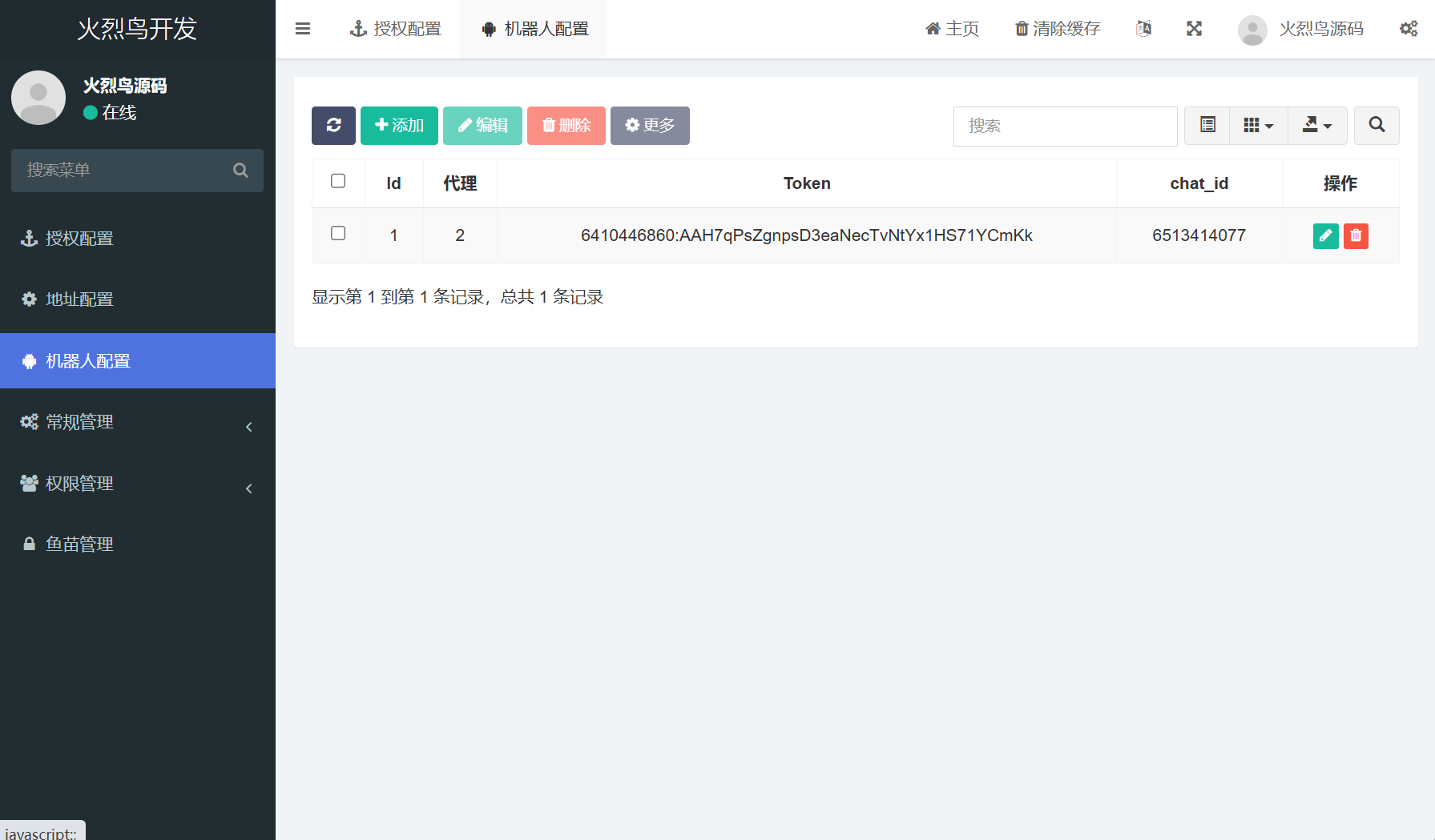
Task: Open the settings gears icon at top right
Action: pos(1408,29)
